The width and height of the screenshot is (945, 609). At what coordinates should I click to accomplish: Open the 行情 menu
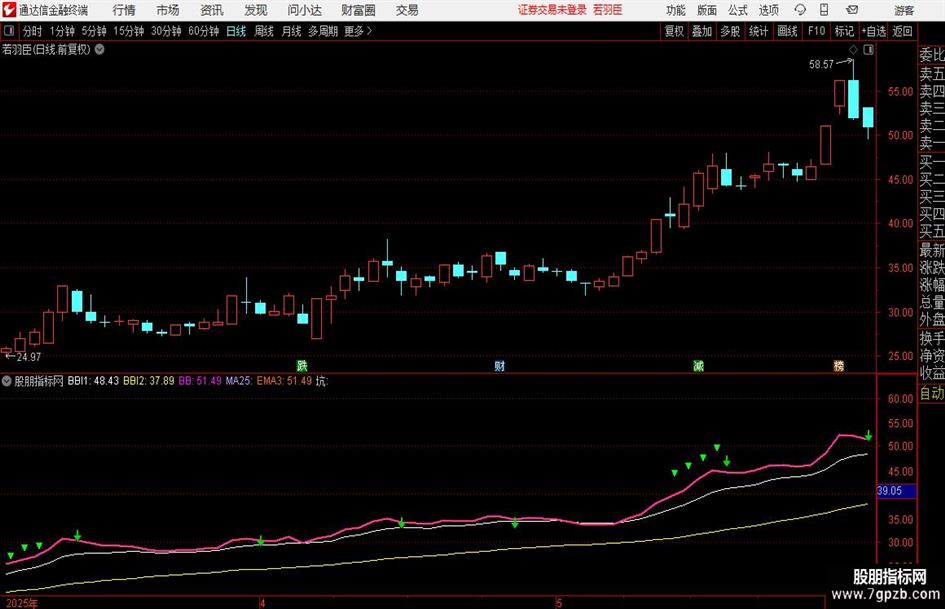[124, 10]
